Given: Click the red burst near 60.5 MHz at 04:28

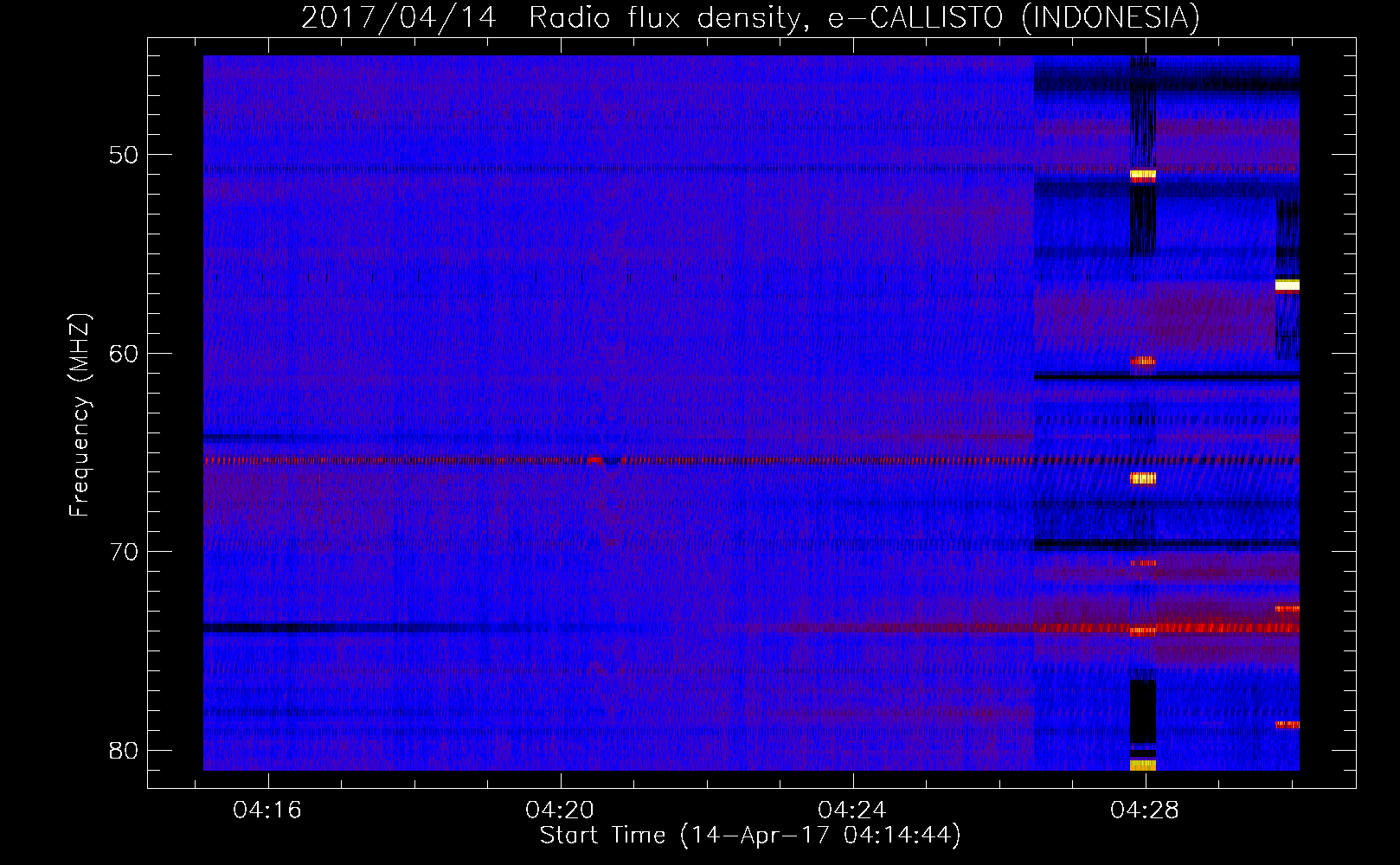Looking at the screenshot, I should click(x=1143, y=361).
